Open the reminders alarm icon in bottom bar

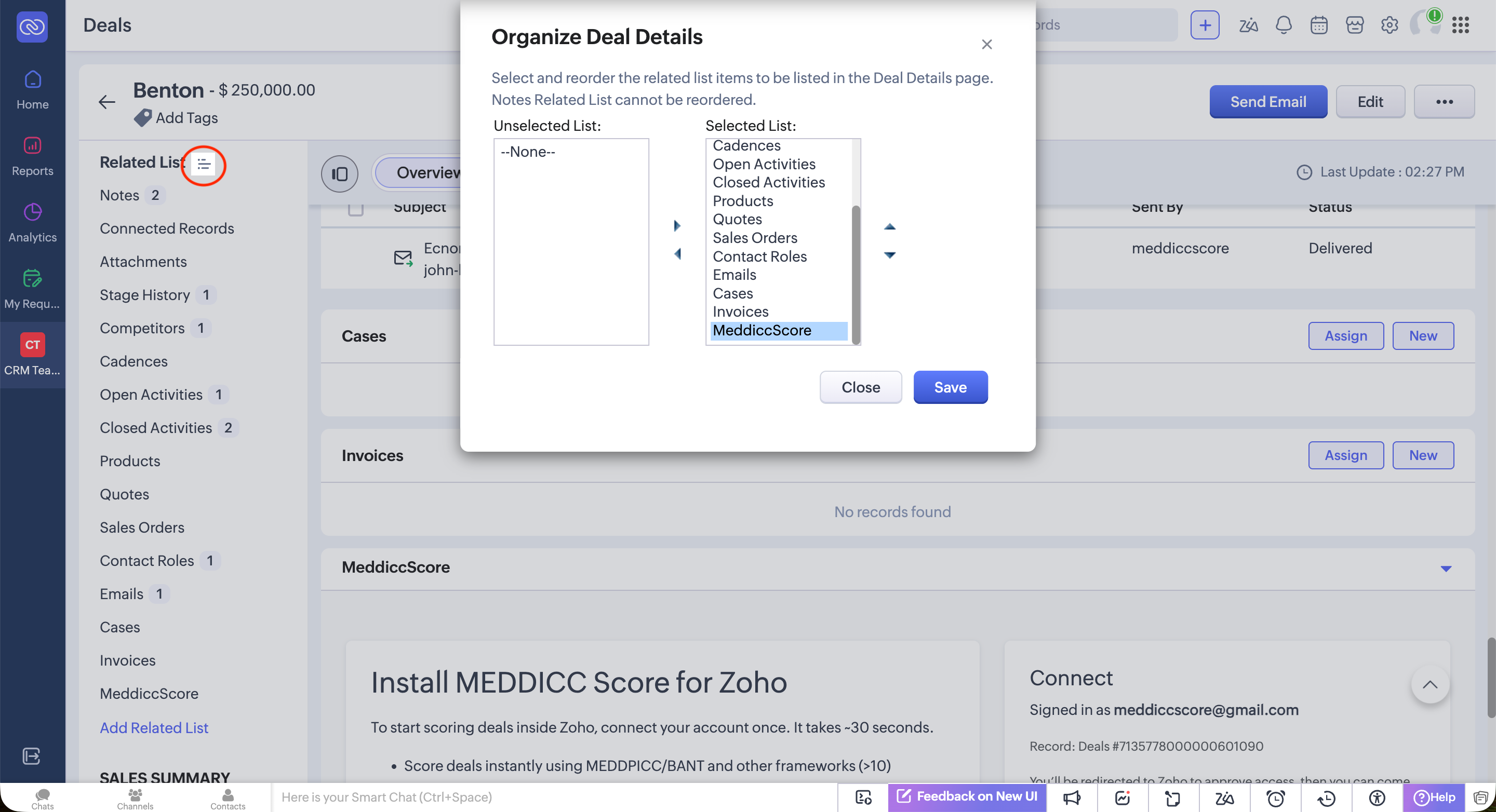pos(1275,797)
